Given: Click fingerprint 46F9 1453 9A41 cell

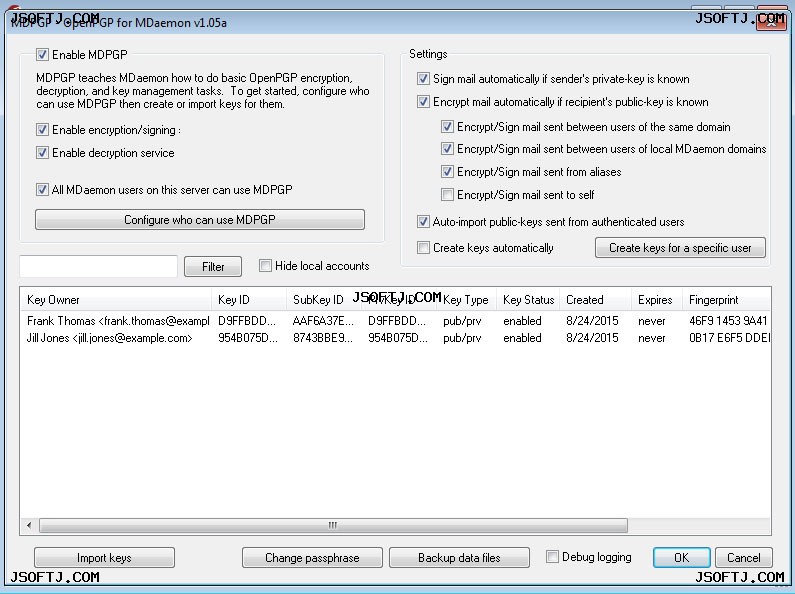Looking at the screenshot, I should click(x=728, y=321).
